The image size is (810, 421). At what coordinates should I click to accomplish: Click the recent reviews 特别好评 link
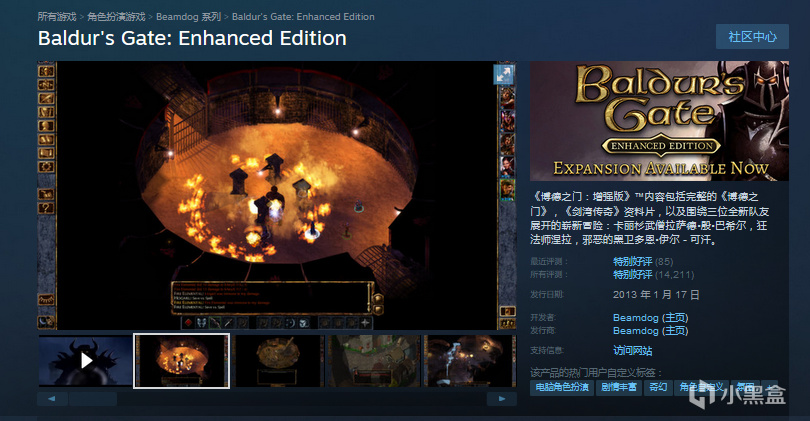coord(632,261)
